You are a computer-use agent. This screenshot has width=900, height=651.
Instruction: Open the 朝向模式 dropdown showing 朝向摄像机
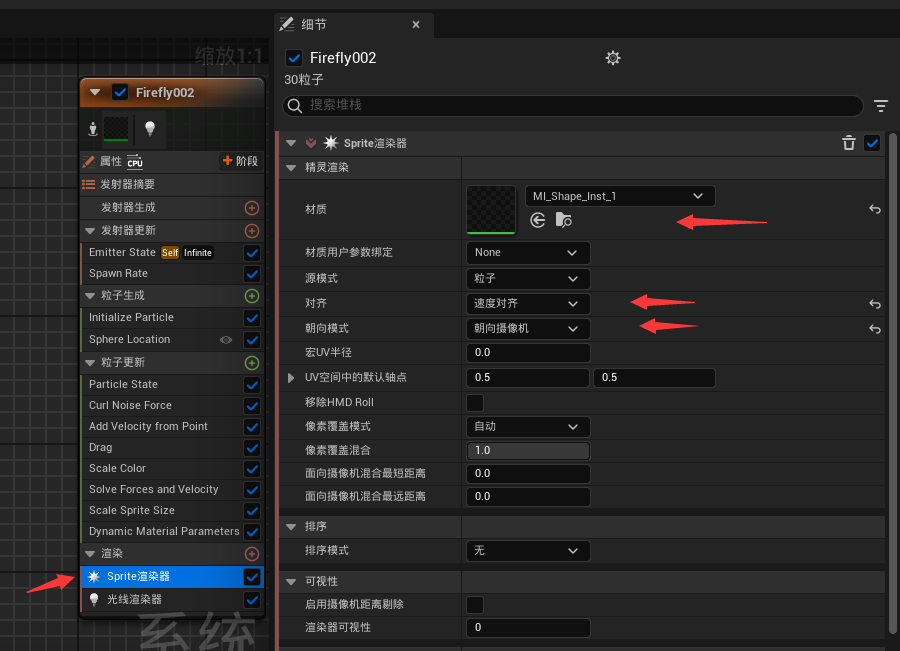(527, 328)
